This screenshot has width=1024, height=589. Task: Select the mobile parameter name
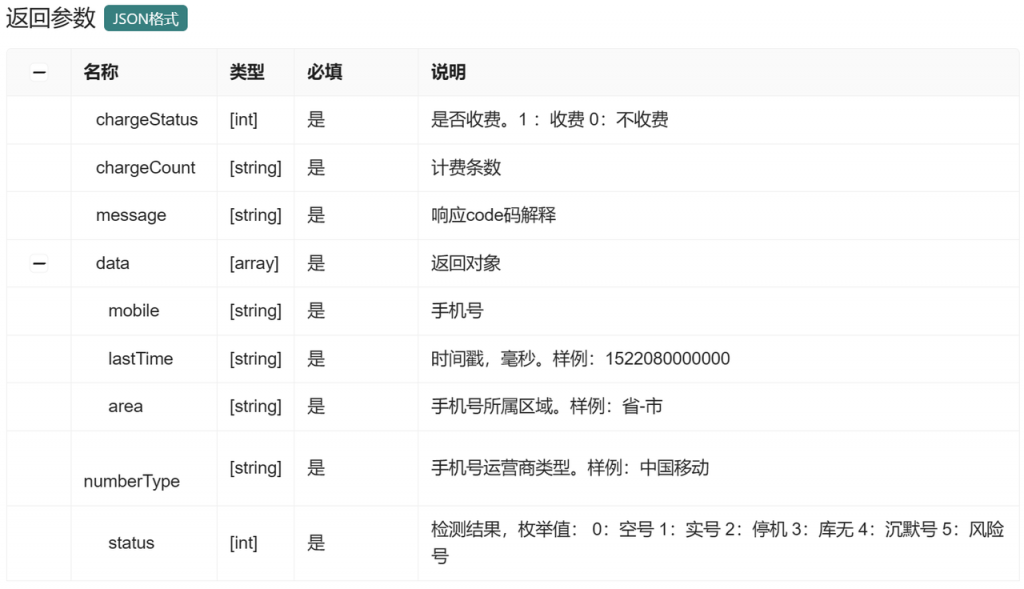tap(134, 311)
